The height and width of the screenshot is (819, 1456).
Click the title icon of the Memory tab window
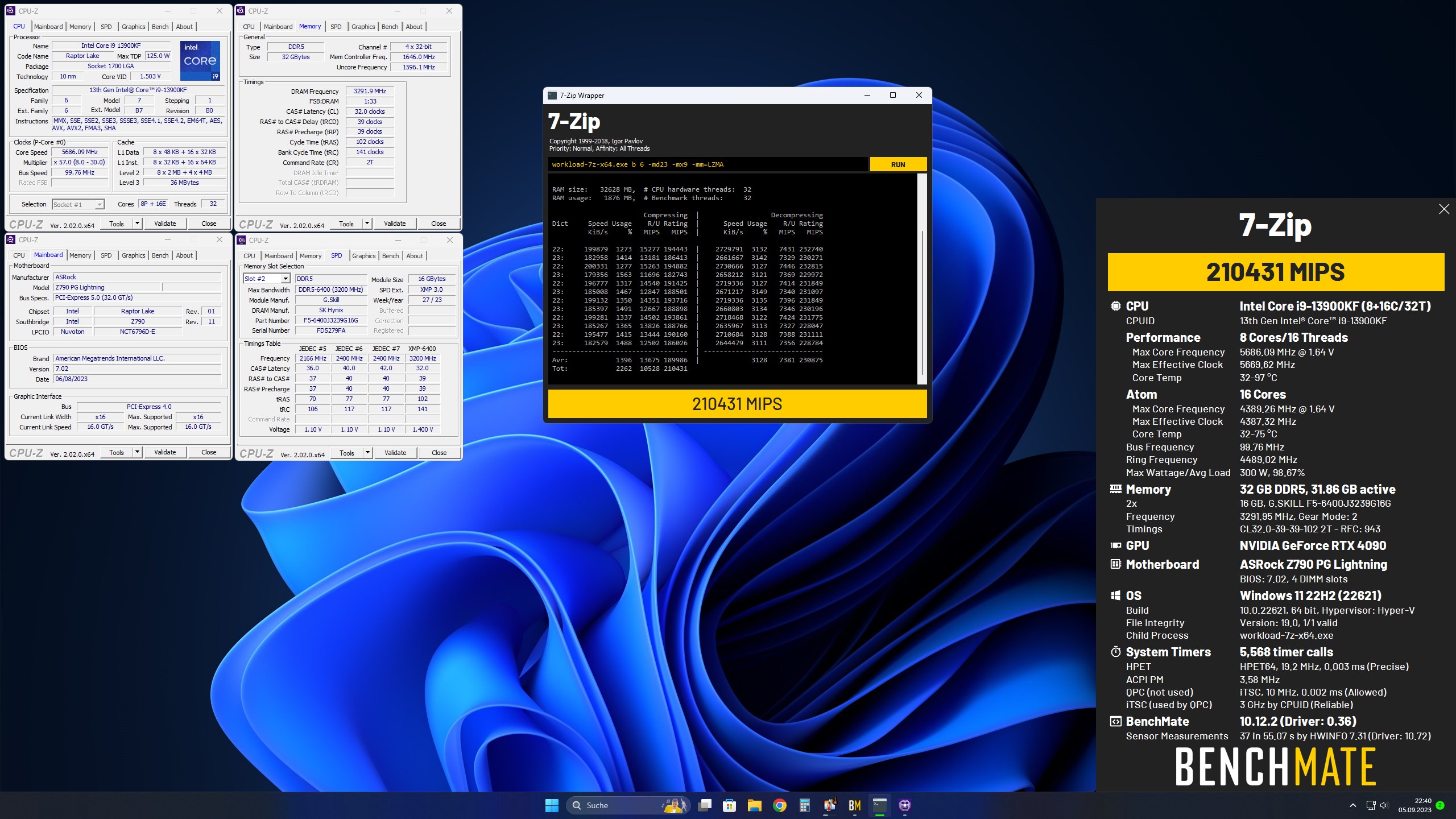(241, 11)
